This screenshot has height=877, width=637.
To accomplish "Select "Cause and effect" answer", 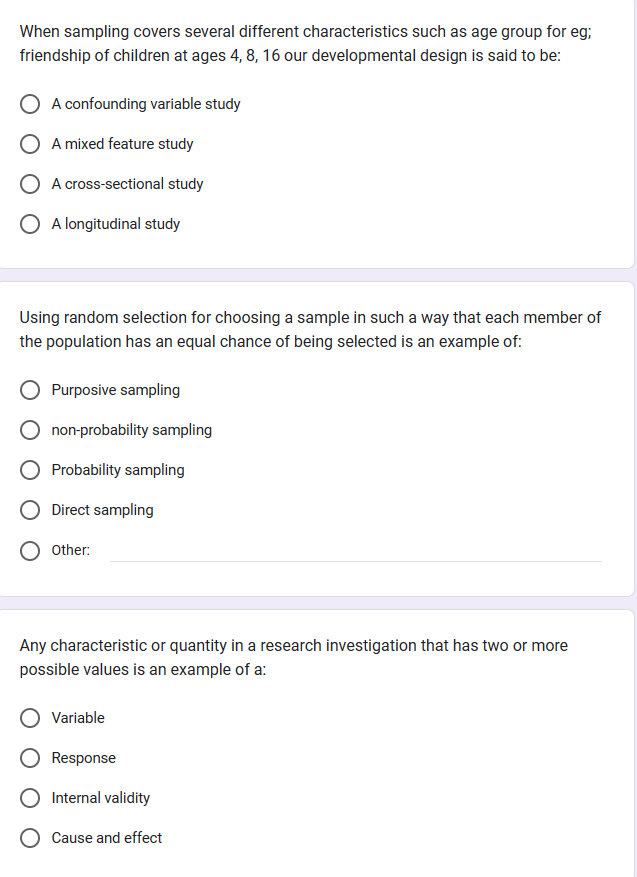I will coord(31,838).
